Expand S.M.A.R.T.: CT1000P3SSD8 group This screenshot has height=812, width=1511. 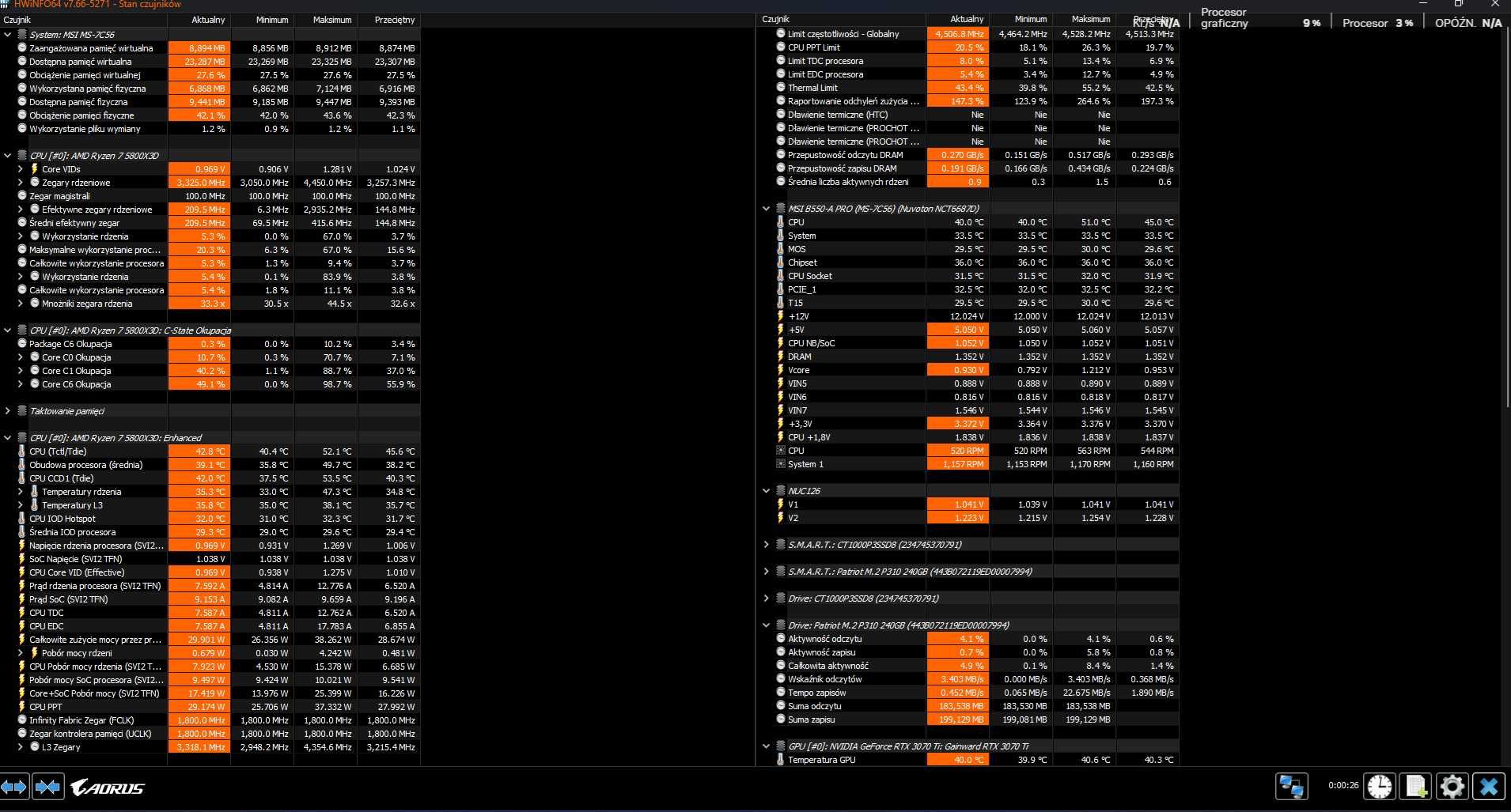pyautogui.click(x=766, y=545)
